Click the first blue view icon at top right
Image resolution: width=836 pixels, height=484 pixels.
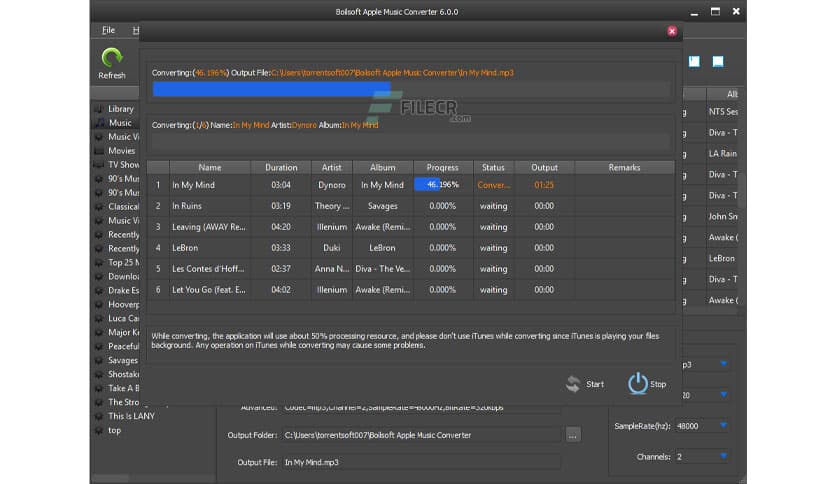[x=694, y=61]
